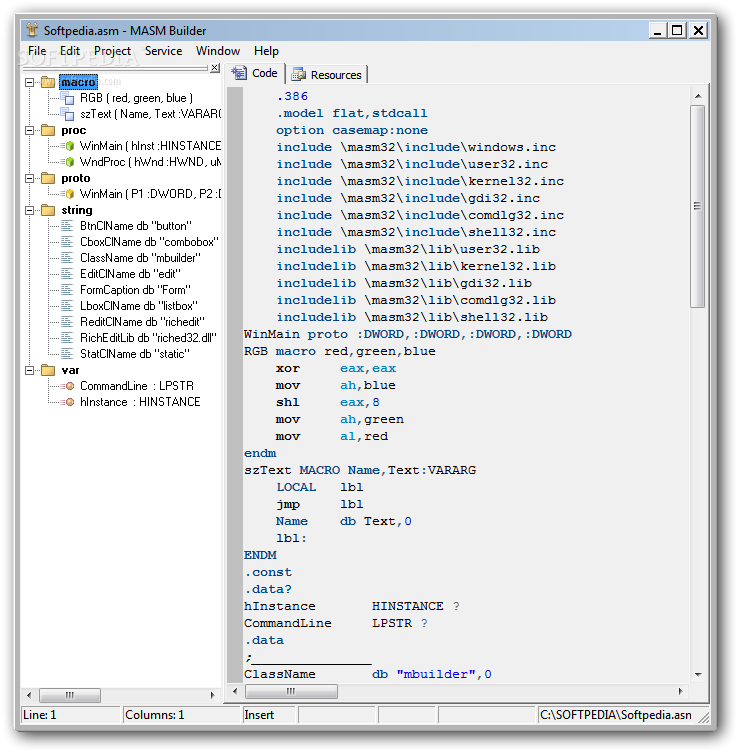Collapse the string tree node
Viewport: 738px width, 752px height.
30,210
